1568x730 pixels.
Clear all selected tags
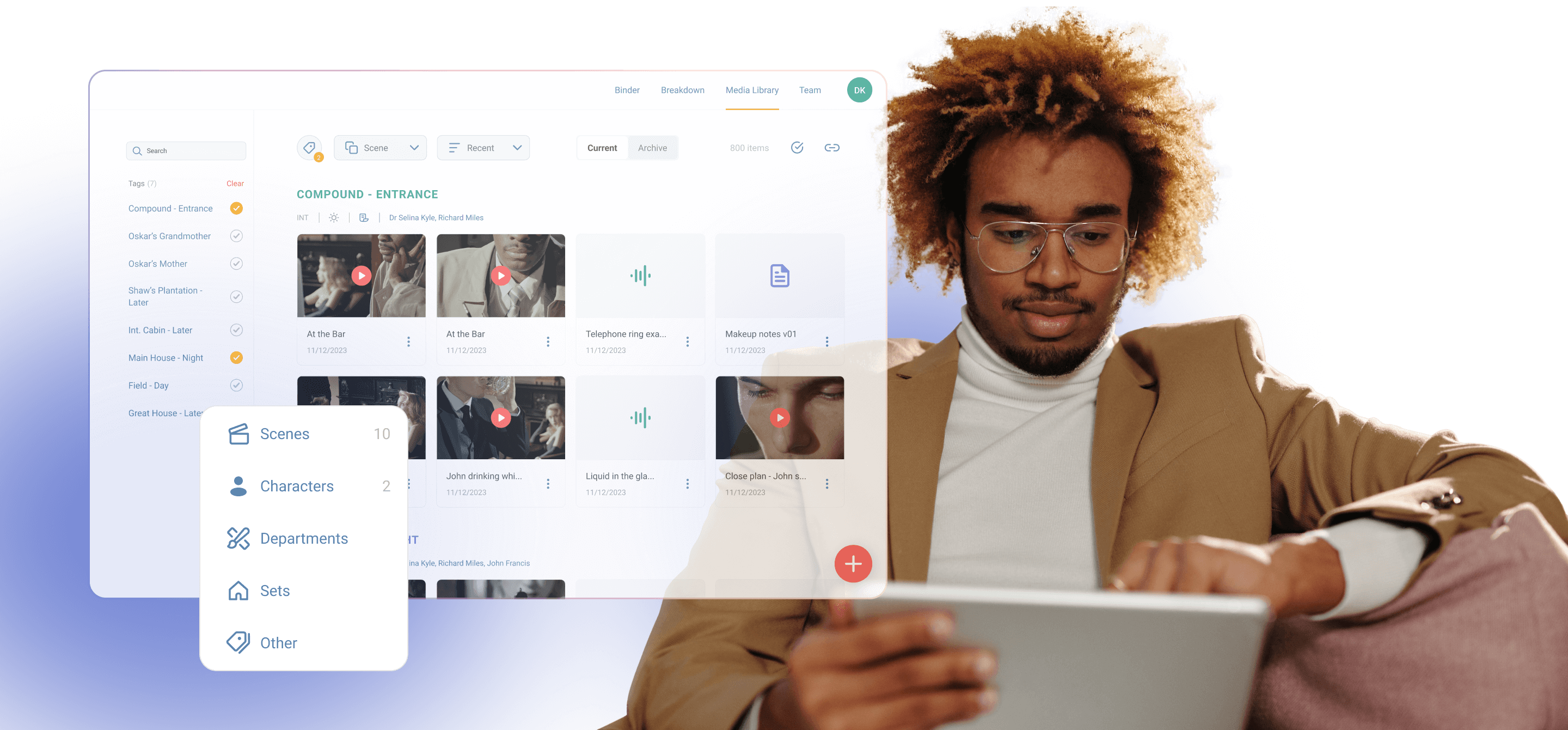(235, 182)
